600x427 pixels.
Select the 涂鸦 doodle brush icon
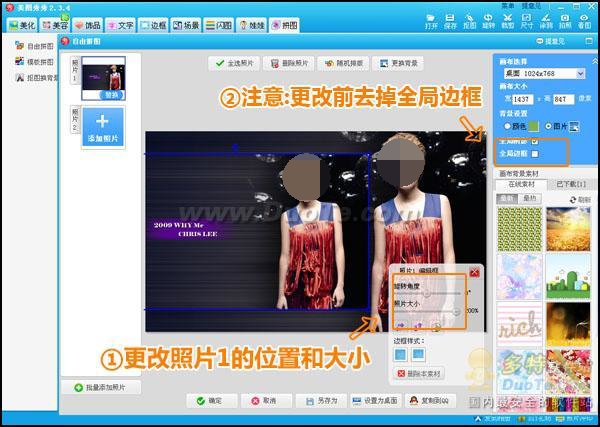click(546, 22)
